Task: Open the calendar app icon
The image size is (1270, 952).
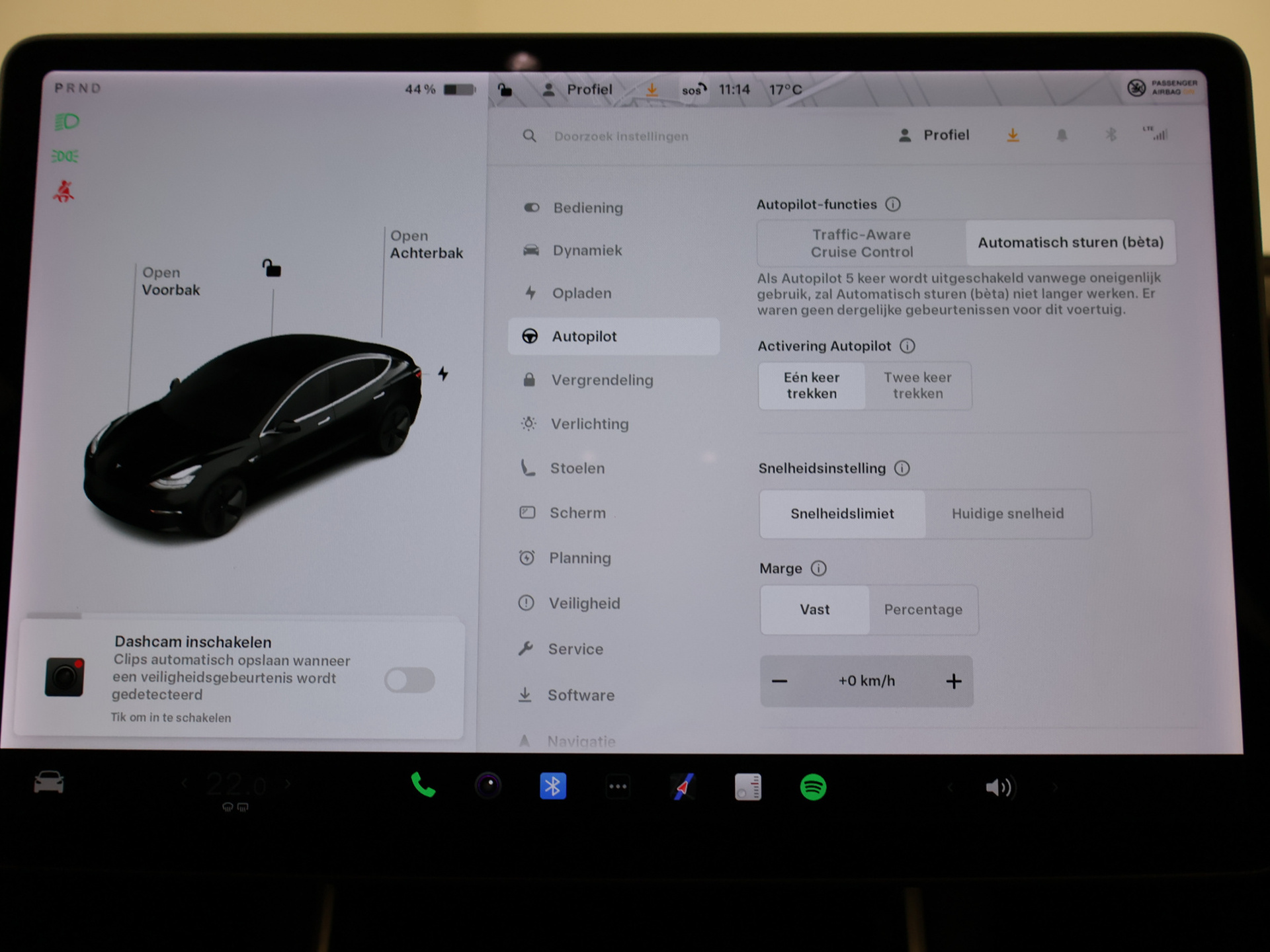Action: point(747,787)
